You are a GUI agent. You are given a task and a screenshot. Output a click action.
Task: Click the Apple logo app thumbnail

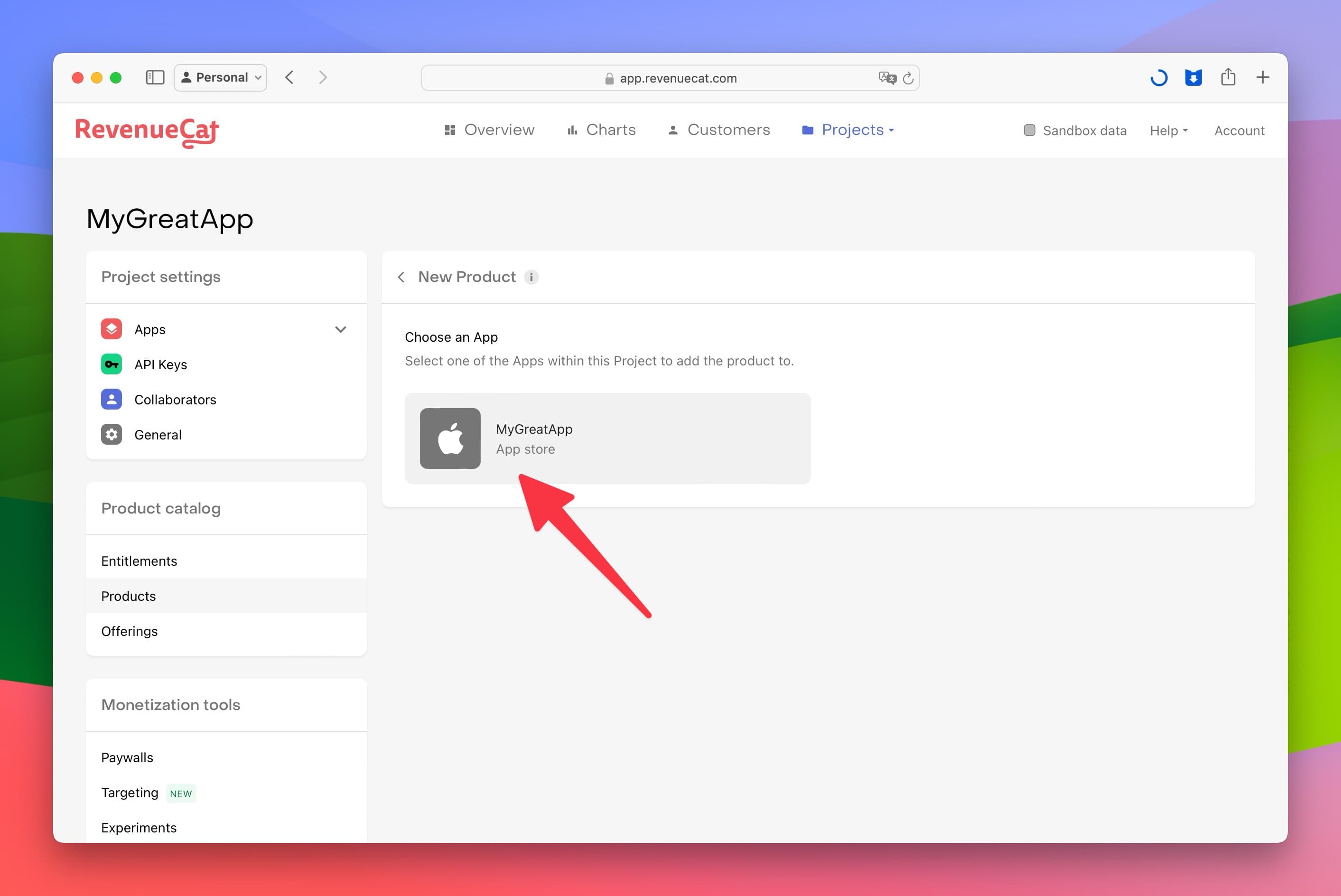[450, 439]
